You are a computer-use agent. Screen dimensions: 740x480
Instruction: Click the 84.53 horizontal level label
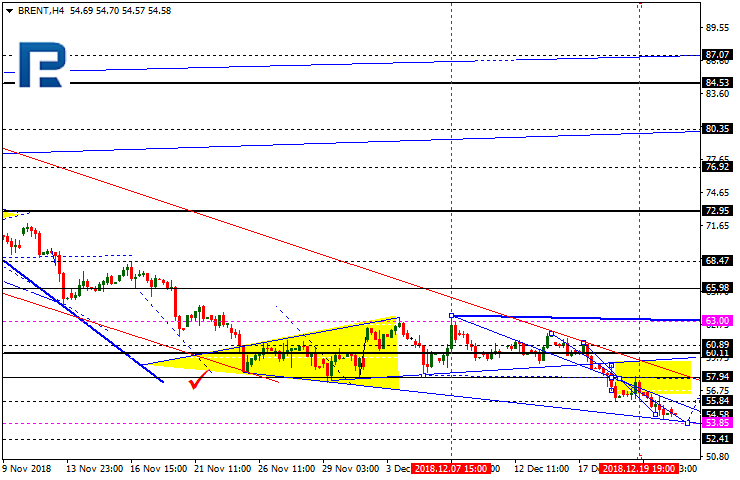[717, 83]
